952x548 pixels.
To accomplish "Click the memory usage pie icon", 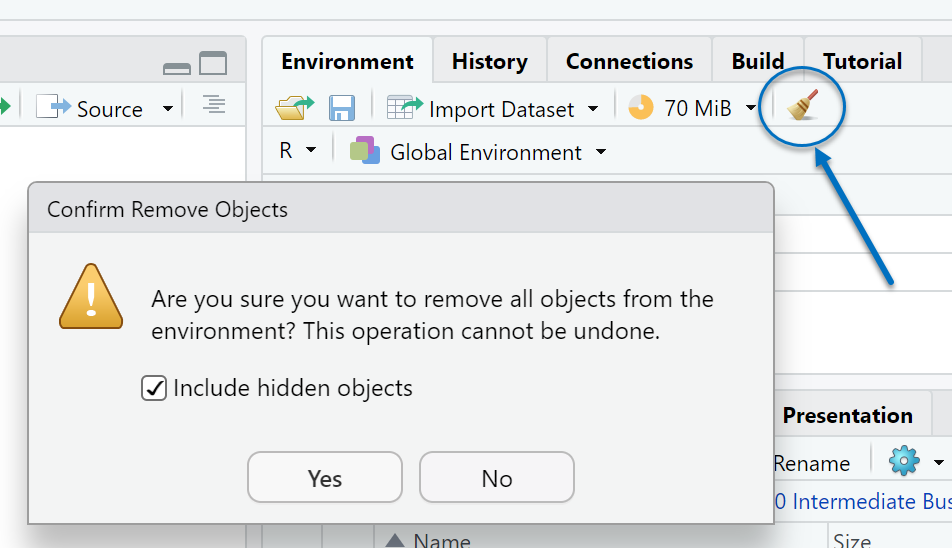I will pyautogui.click(x=641, y=108).
